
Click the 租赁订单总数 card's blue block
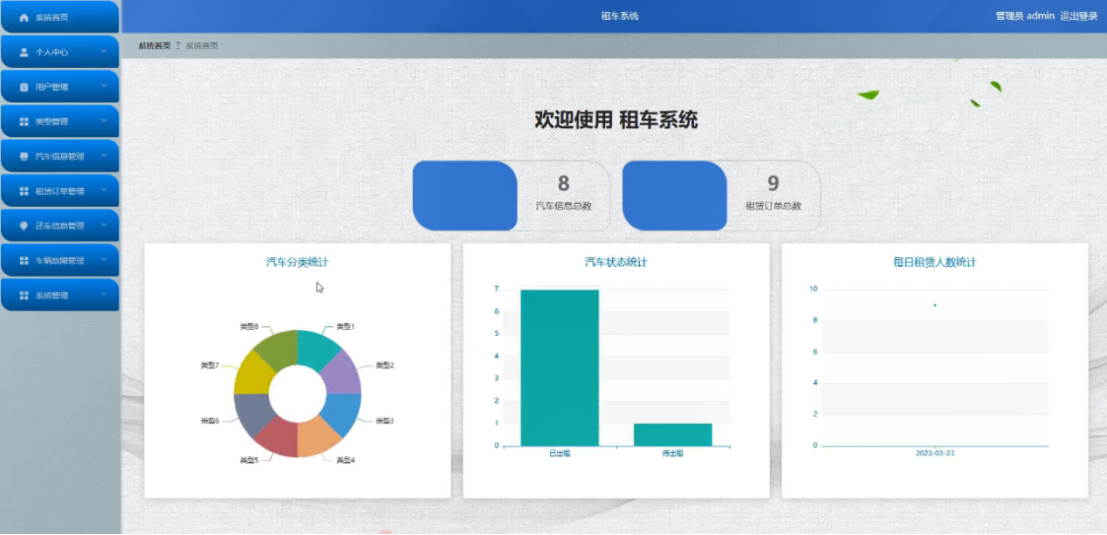[x=675, y=196]
